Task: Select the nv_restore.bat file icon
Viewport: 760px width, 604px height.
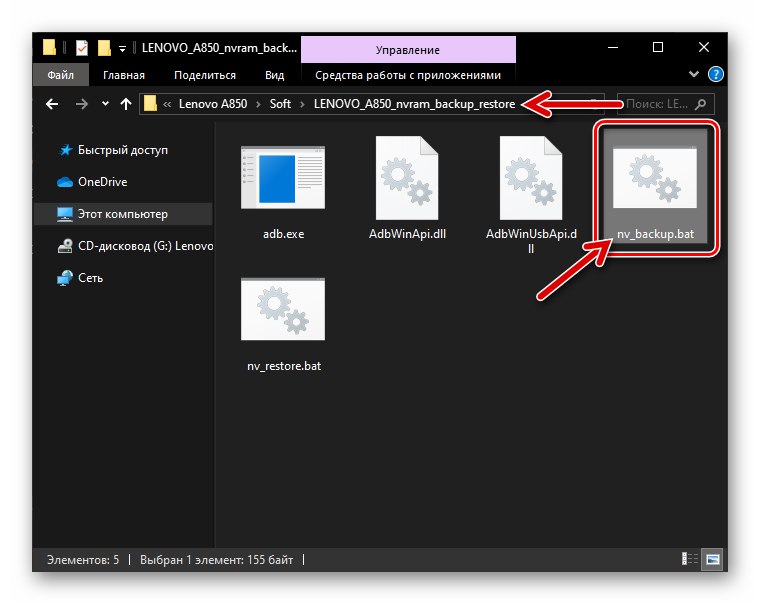Action: (283, 309)
